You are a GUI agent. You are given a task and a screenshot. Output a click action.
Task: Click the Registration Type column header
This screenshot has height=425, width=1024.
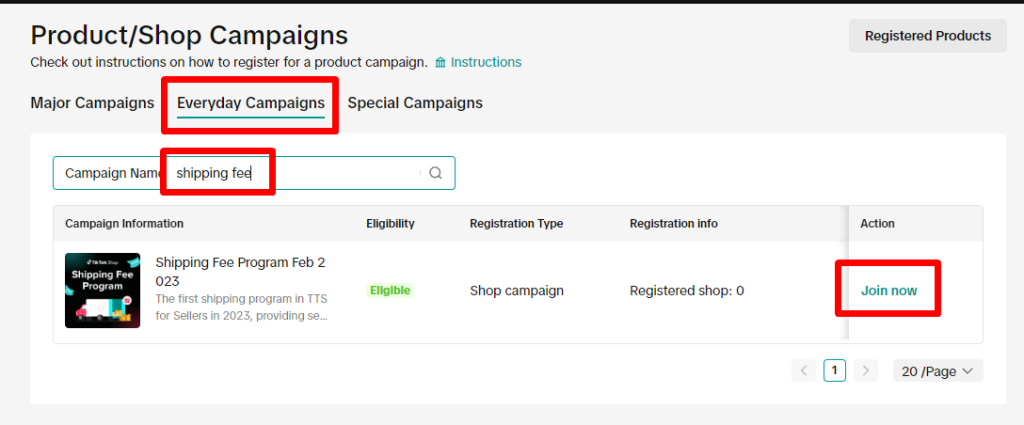pos(517,223)
